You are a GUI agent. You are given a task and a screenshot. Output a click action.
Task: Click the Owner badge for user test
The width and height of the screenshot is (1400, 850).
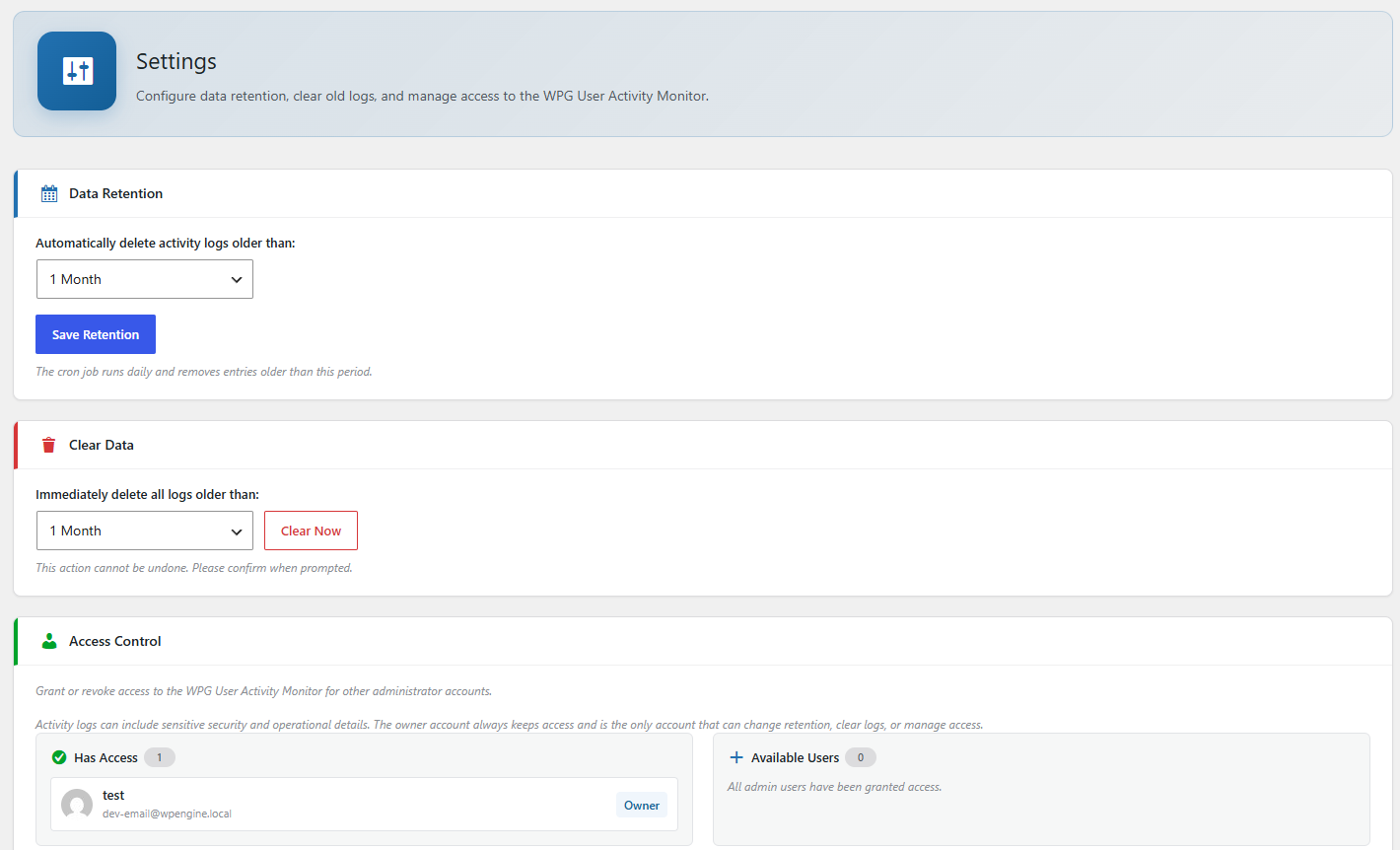(642, 805)
